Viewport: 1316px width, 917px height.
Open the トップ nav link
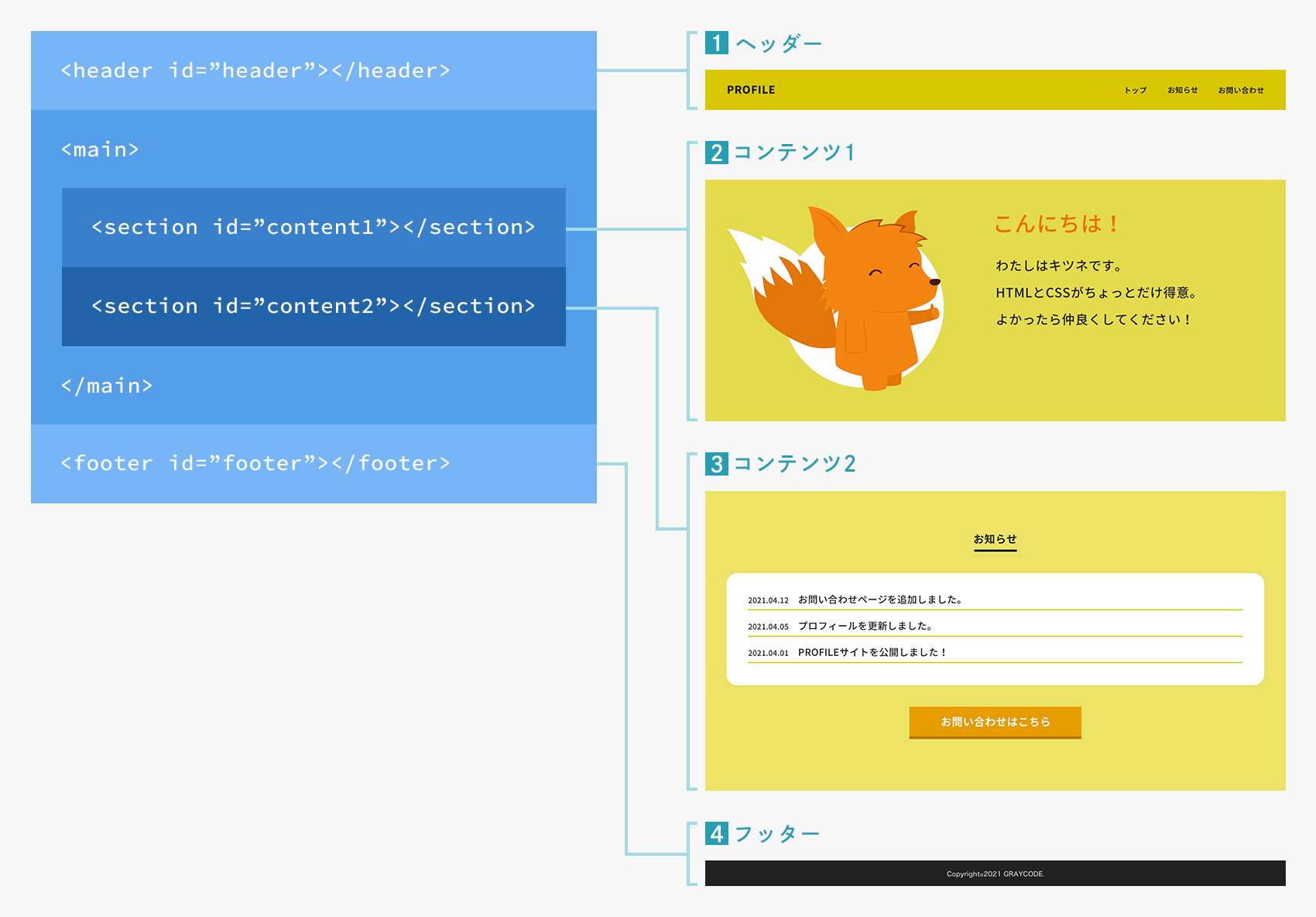click(1136, 91)
